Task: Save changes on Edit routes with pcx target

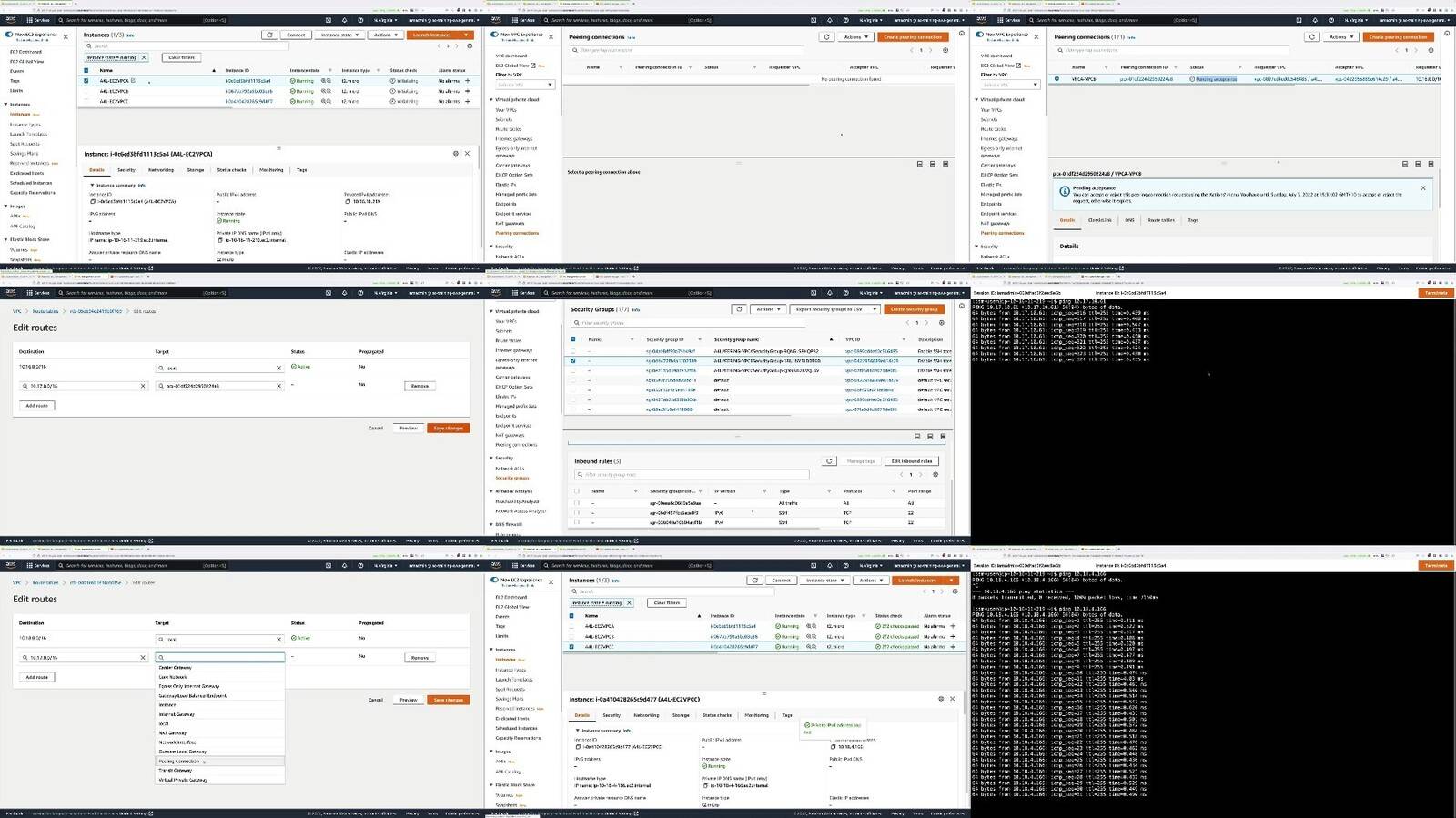Action: tap(448, 428)
